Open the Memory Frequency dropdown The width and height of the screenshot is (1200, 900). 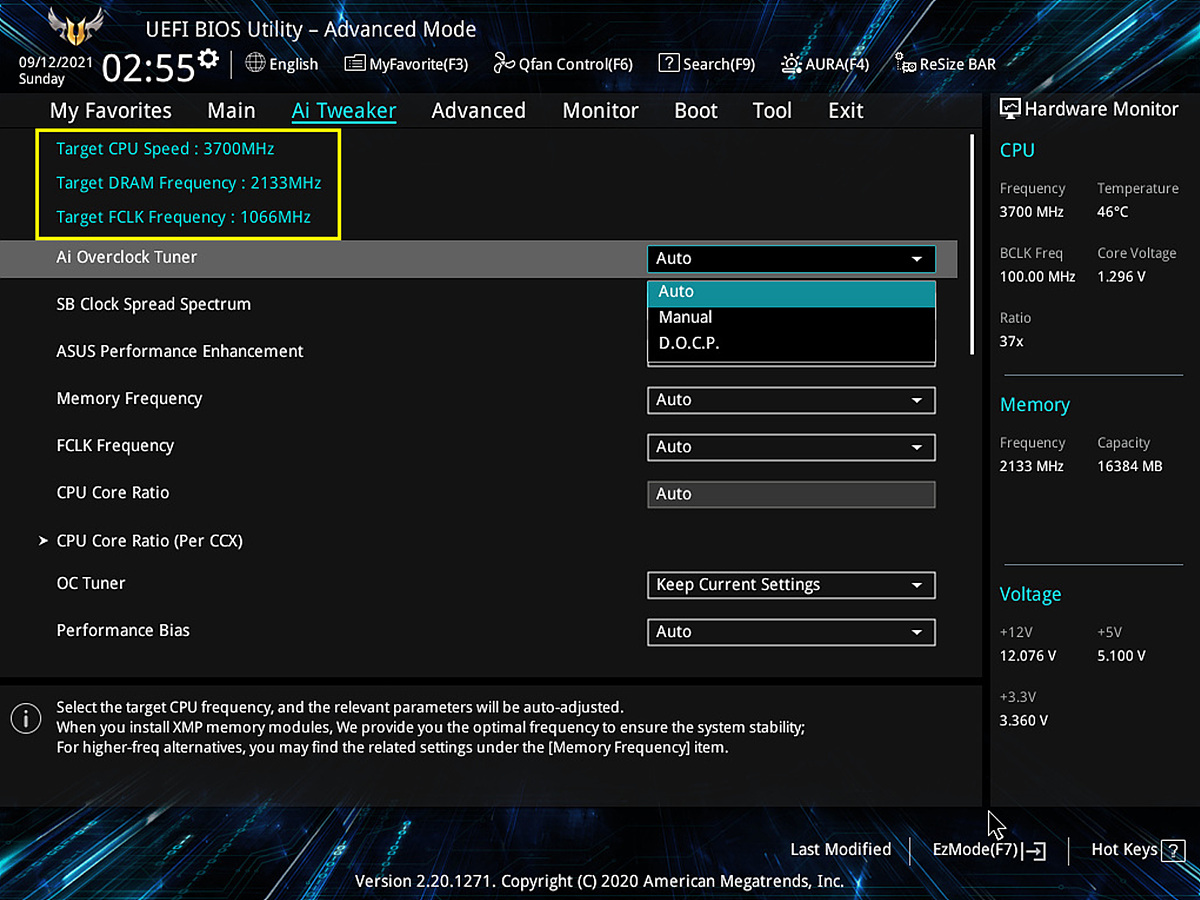pos(791,400)
